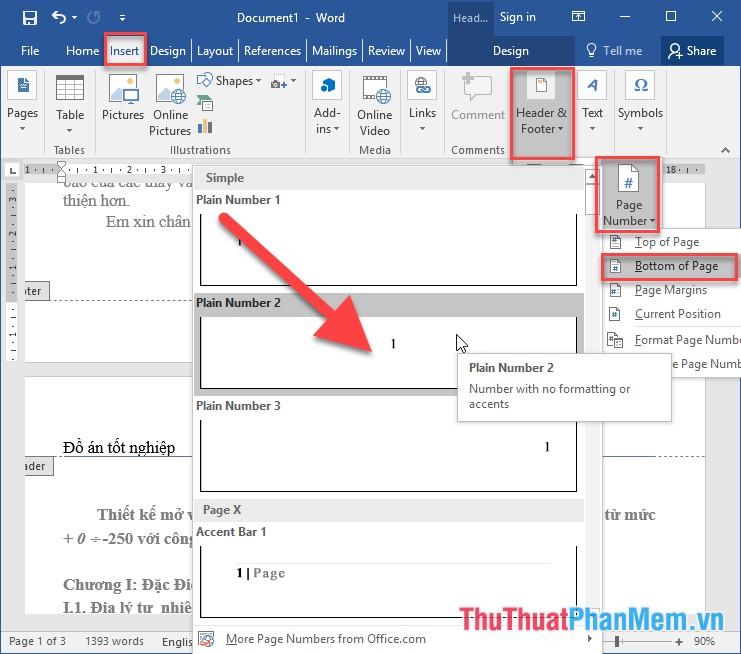Screen dimensions: 741x654
Task: Insert an Online Video
Action: (x=374, y=105)
